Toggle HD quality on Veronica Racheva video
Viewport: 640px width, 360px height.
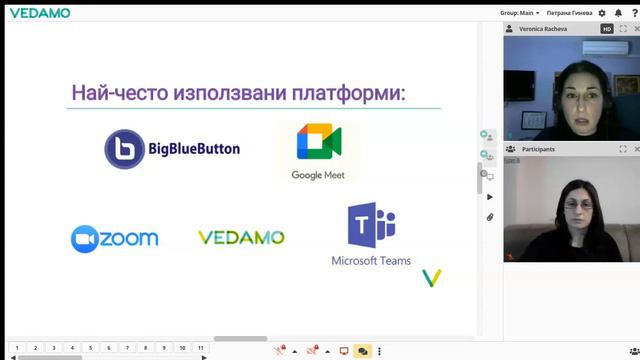607,29
